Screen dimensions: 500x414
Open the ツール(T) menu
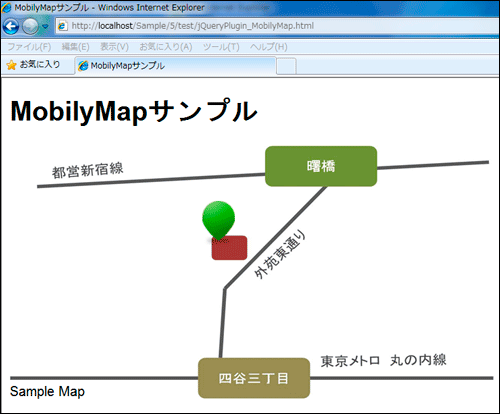pyautogui.click(x=221, y=47)
